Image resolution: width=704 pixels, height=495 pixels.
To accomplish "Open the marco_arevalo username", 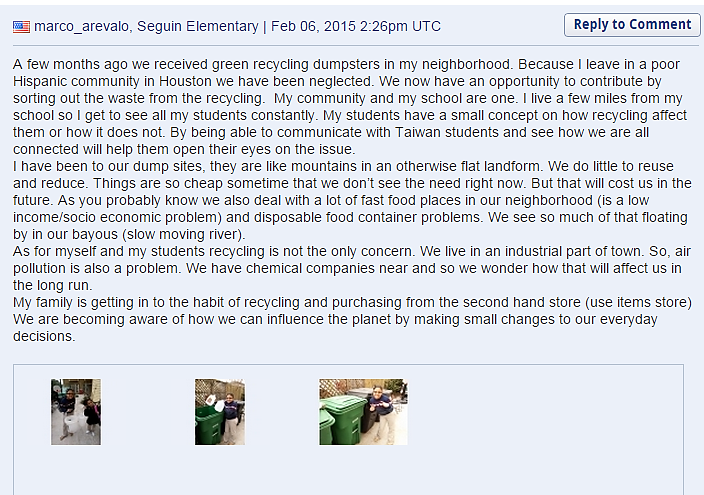I will [x=81, y=27].
